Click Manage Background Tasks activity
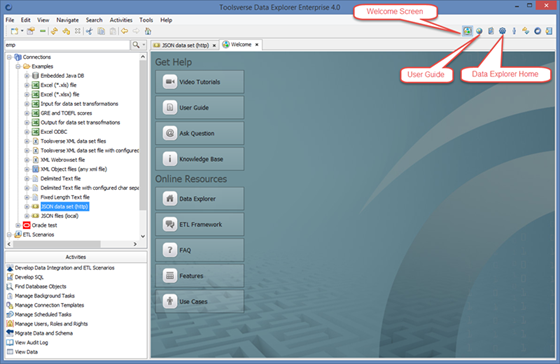This screenshot has width=560, height=364. pyautogui.click(x=45, y=296)
